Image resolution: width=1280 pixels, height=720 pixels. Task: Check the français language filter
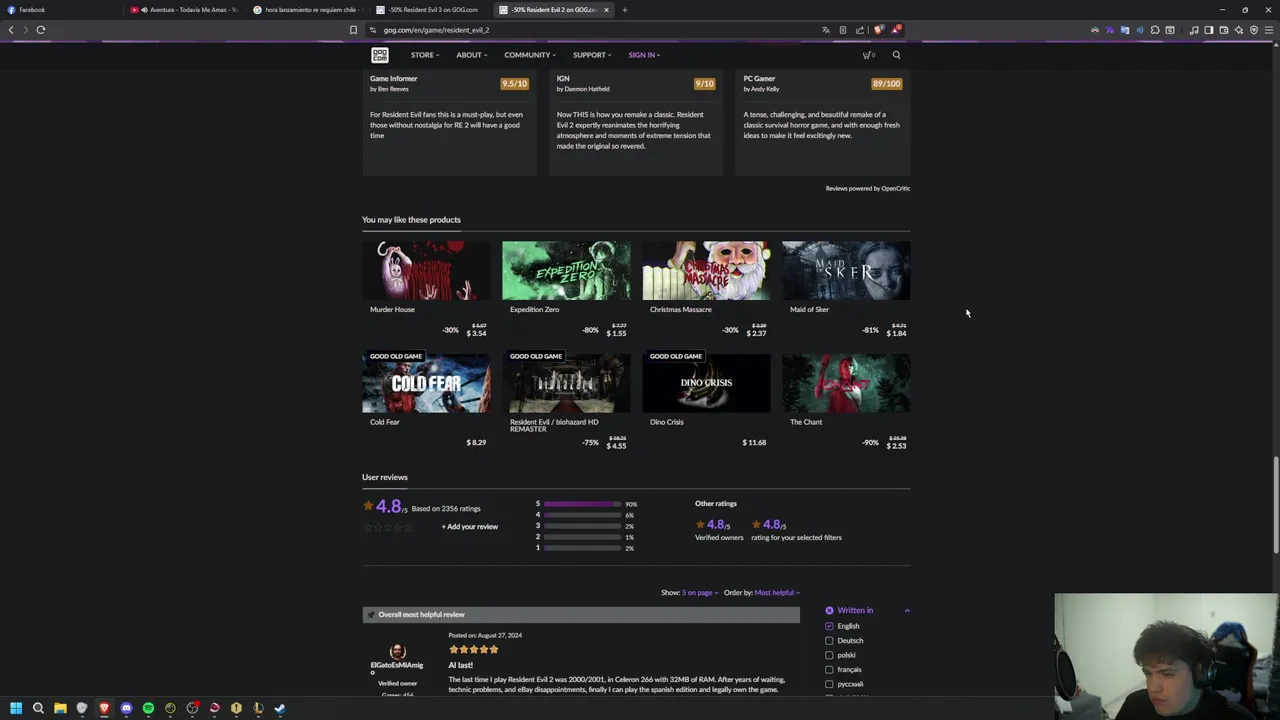[x=829, y=669]
